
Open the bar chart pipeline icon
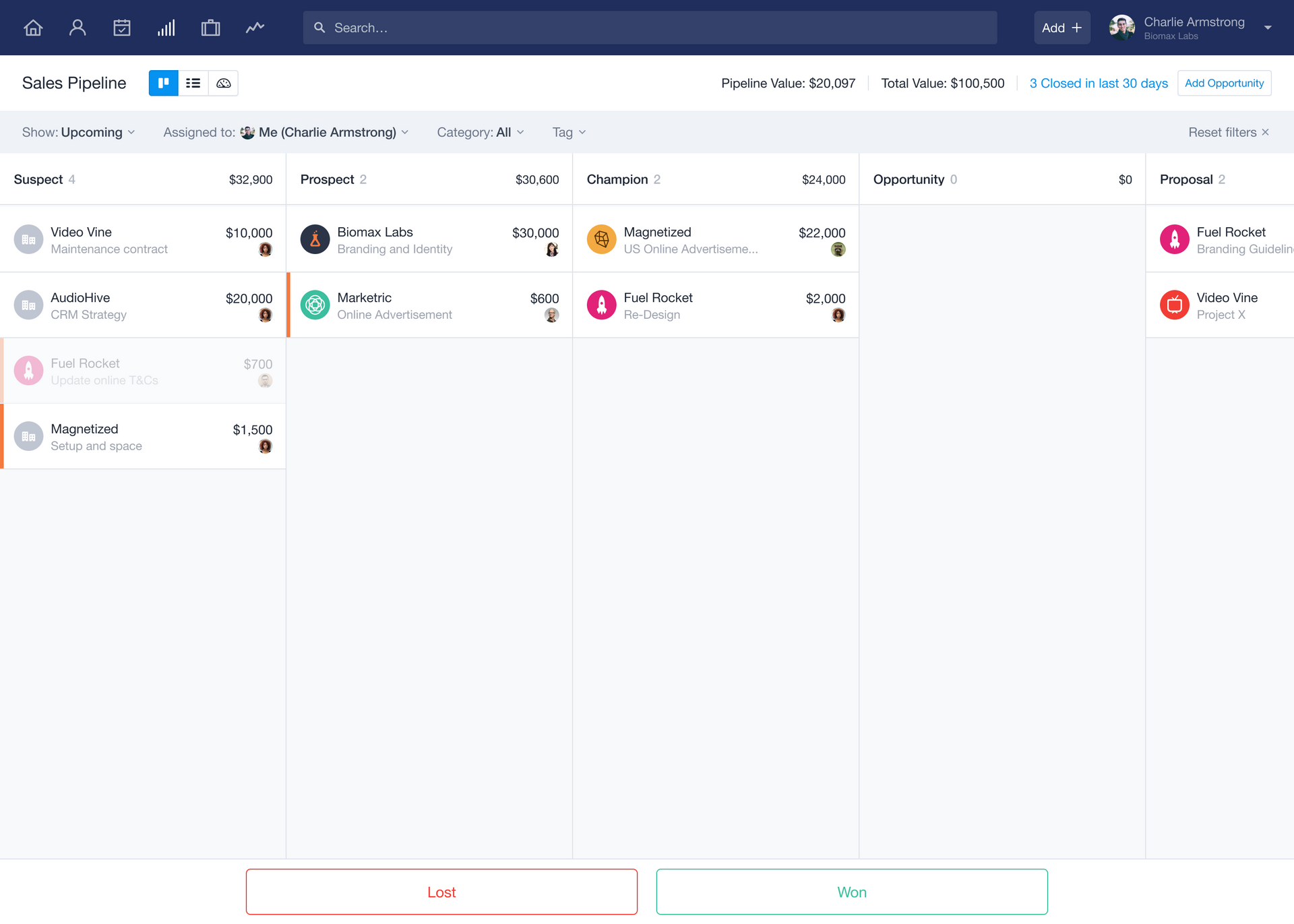click(166, 28)
